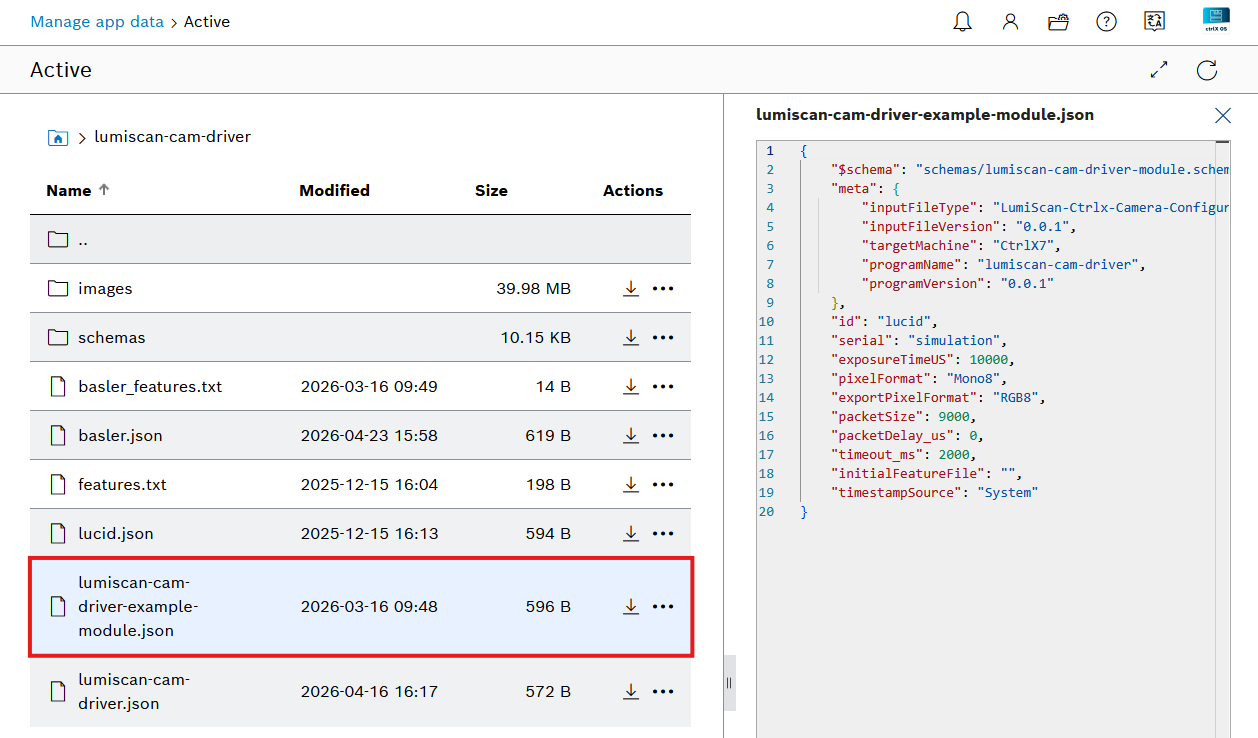Click the 2026-04-23 15:58 modified cell

369,436
